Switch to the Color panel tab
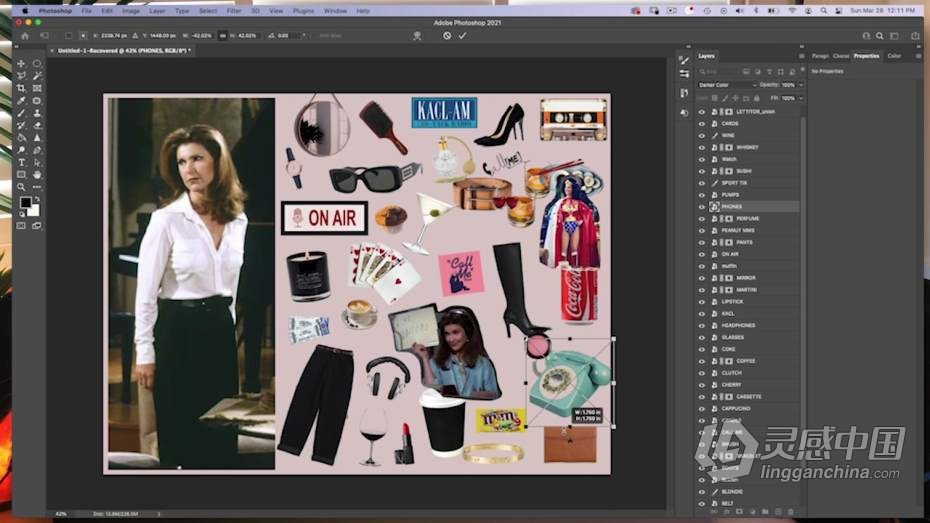The image size is (930, 523). (x=894, y=56)
